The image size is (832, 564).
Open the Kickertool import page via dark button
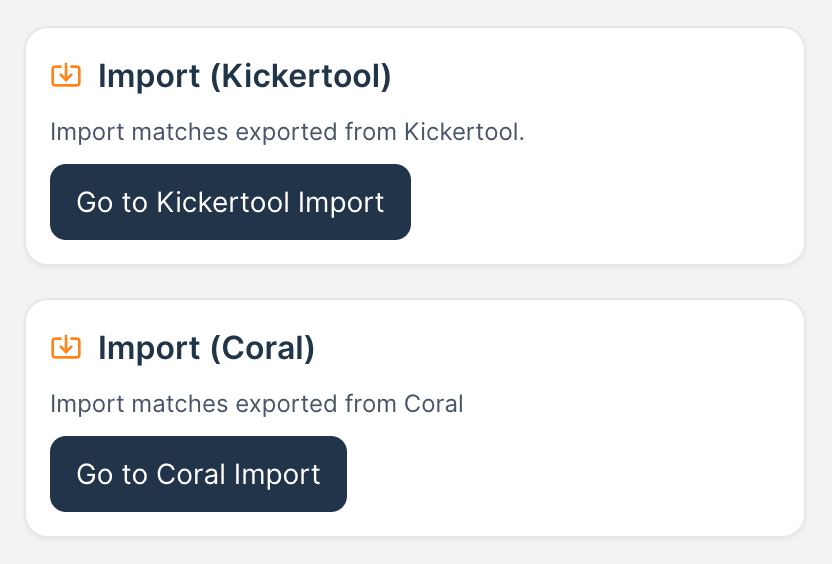point(230,202)
